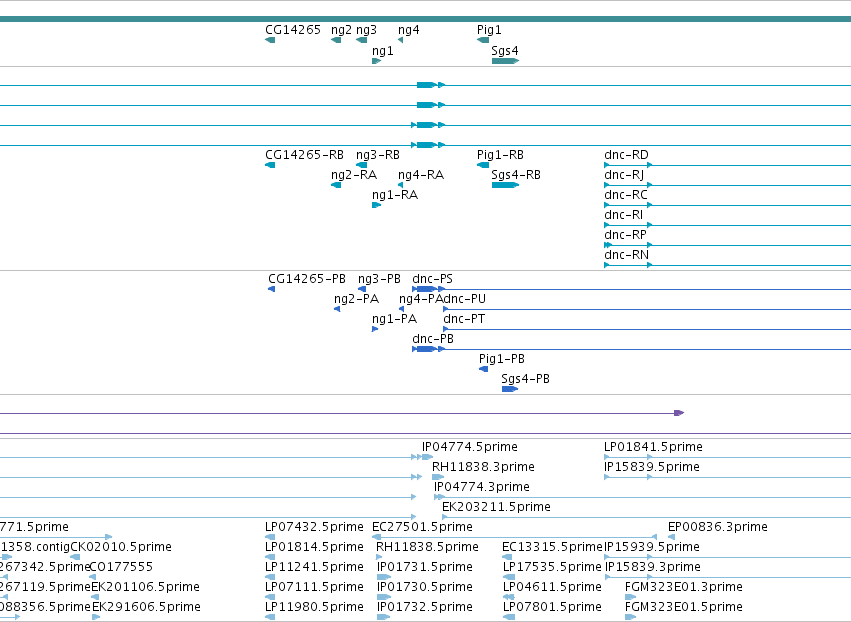Select transcript ng2-RA
851x622 pixels.
coord(354,175)
